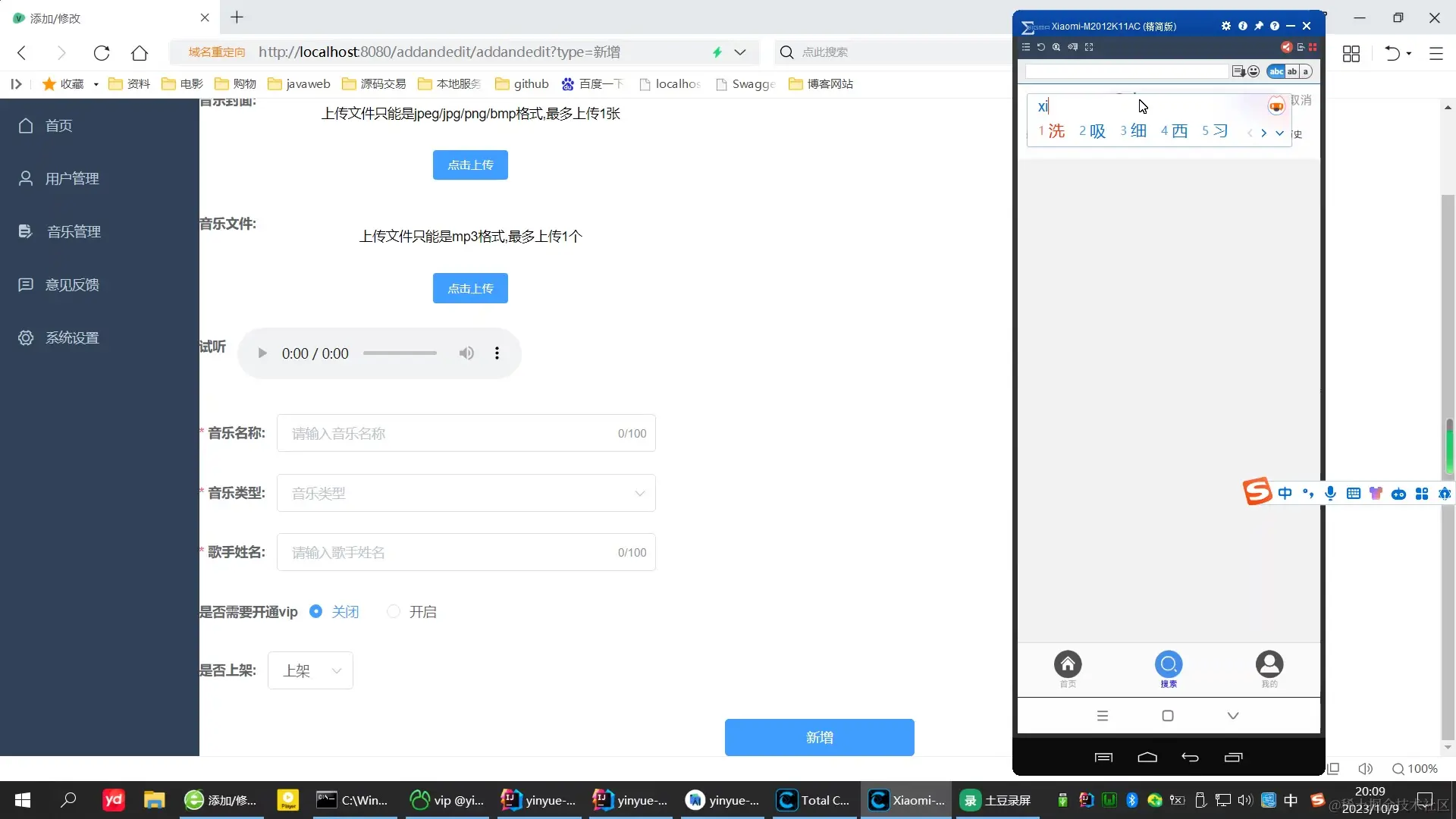The width and height of the screenshot is (1456, 819).
Task: Expand the 音乐类型 dropdown
Action: (466, 494)
